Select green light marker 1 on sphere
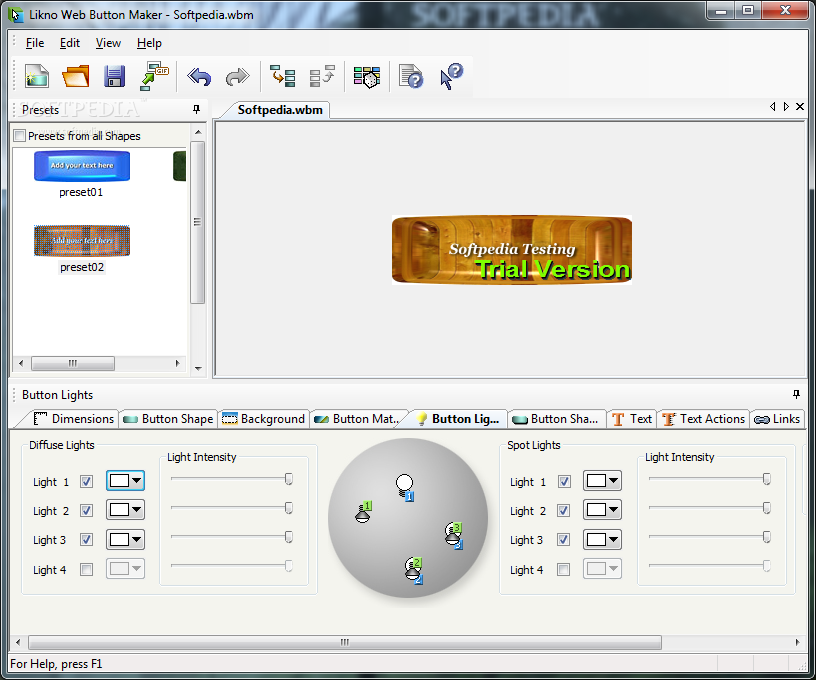The height and width of the screenshot is (680, 816). tap(363, 512)
